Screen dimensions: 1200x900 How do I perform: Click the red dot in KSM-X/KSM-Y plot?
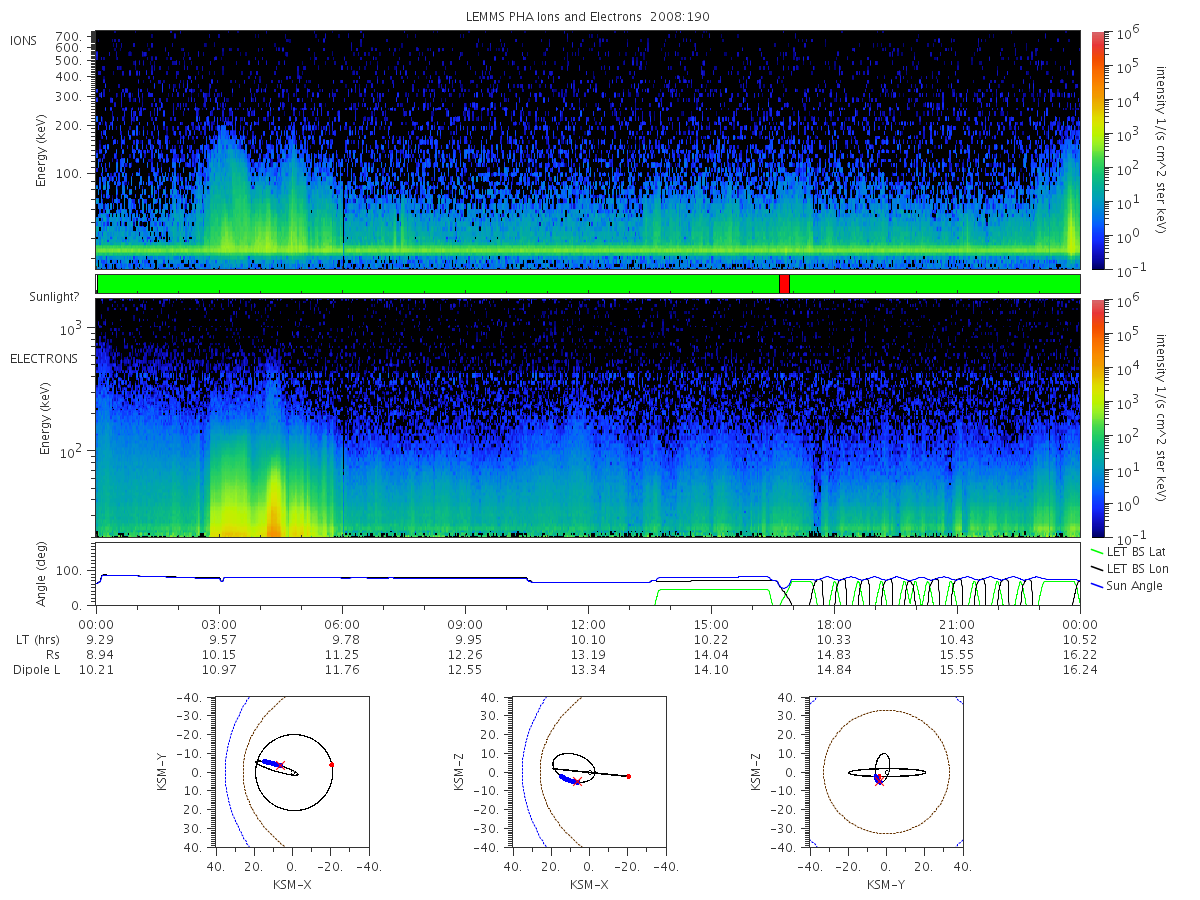[331, 764]
